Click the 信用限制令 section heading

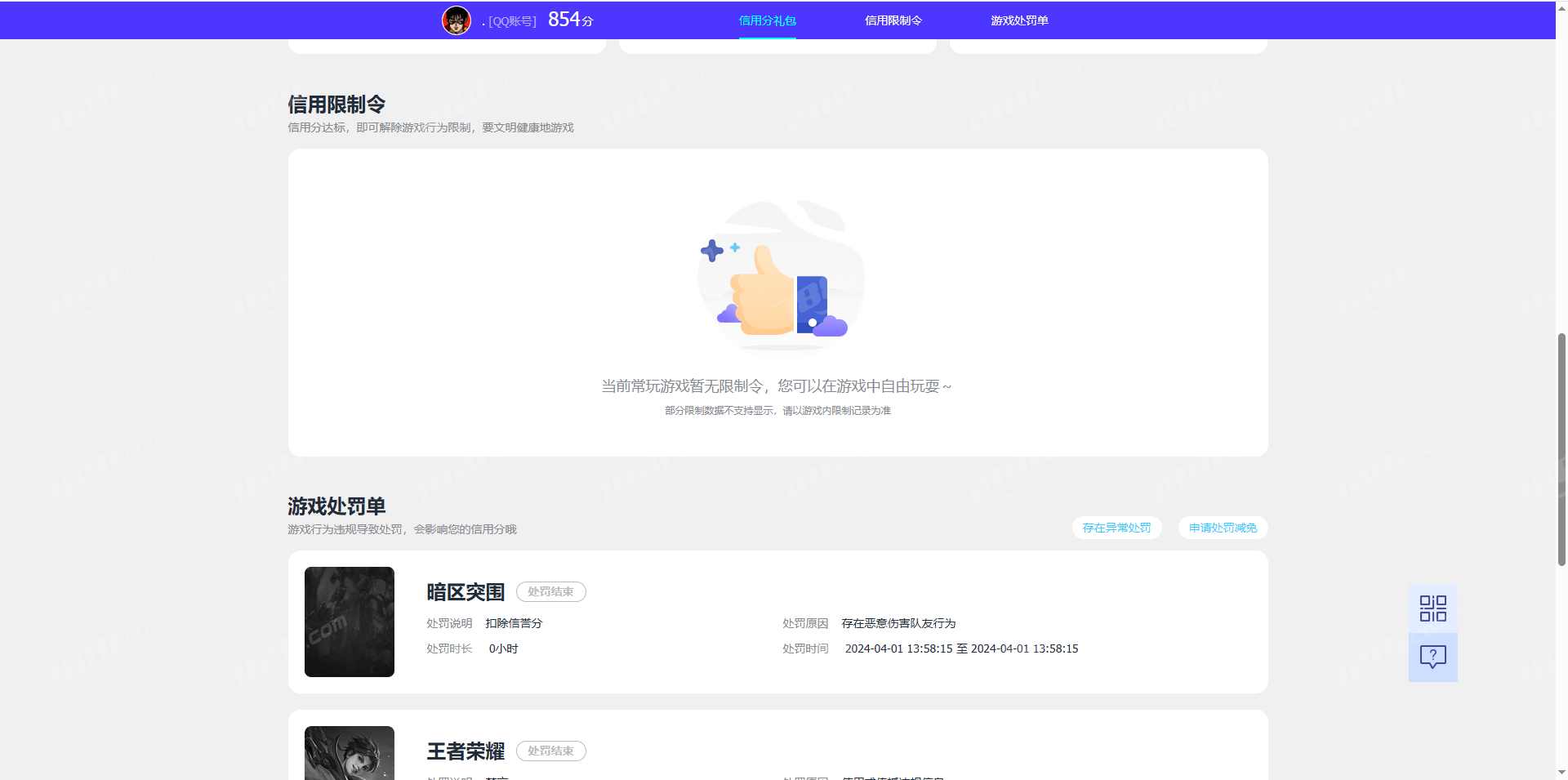coord(336,105)
